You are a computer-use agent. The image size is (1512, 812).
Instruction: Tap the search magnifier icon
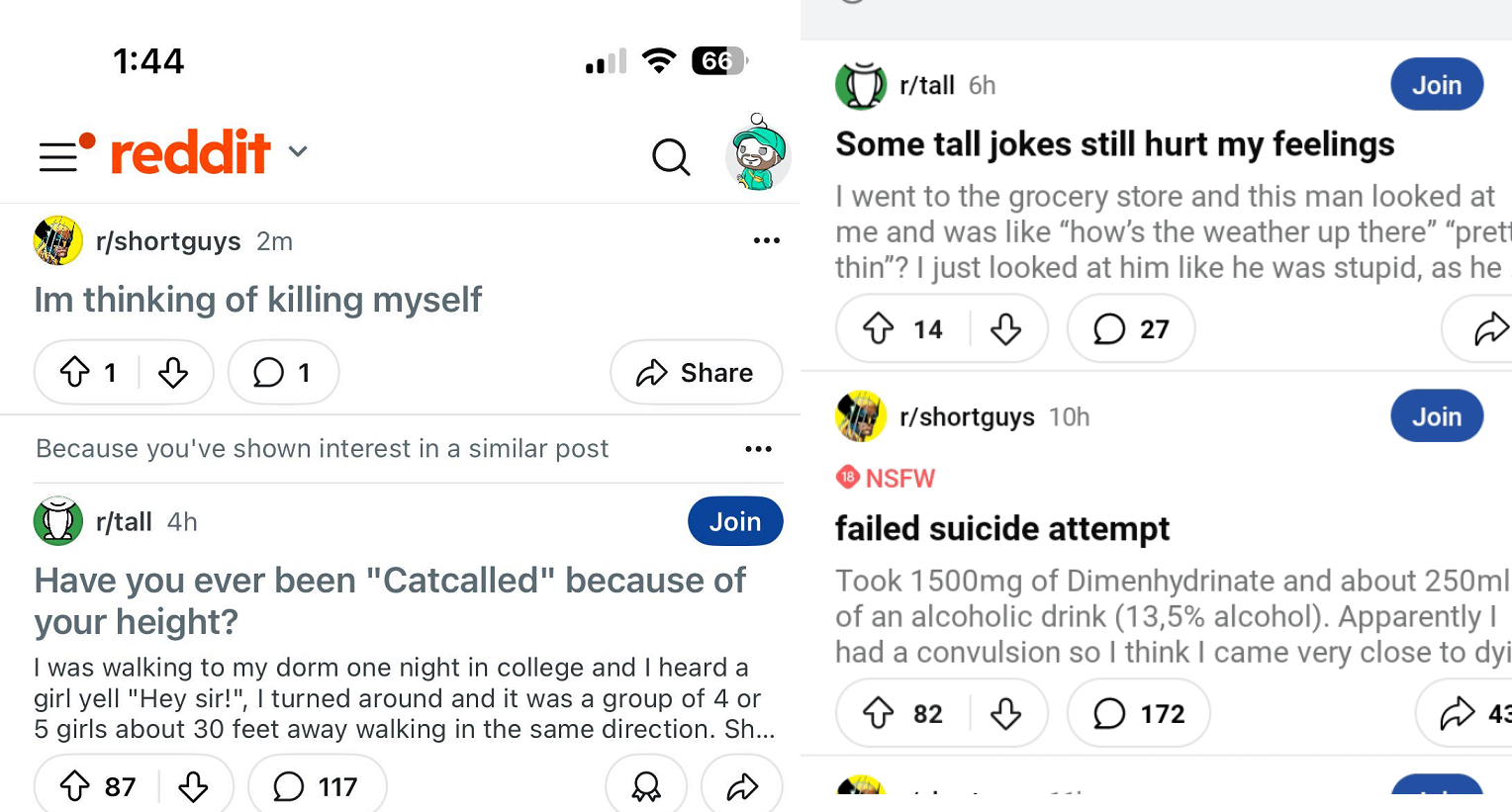tap(671, 156)
